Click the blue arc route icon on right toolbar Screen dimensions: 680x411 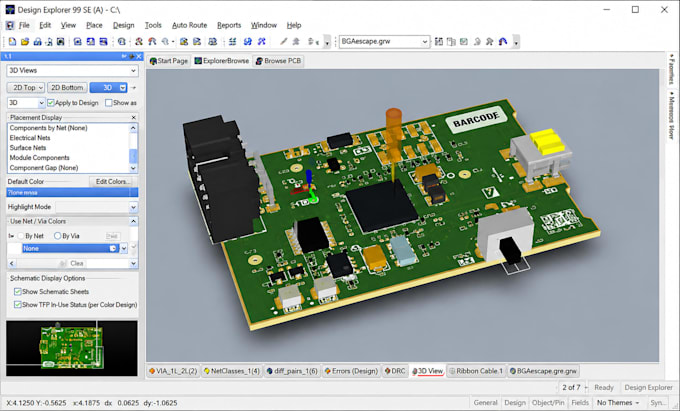(503, 42)
